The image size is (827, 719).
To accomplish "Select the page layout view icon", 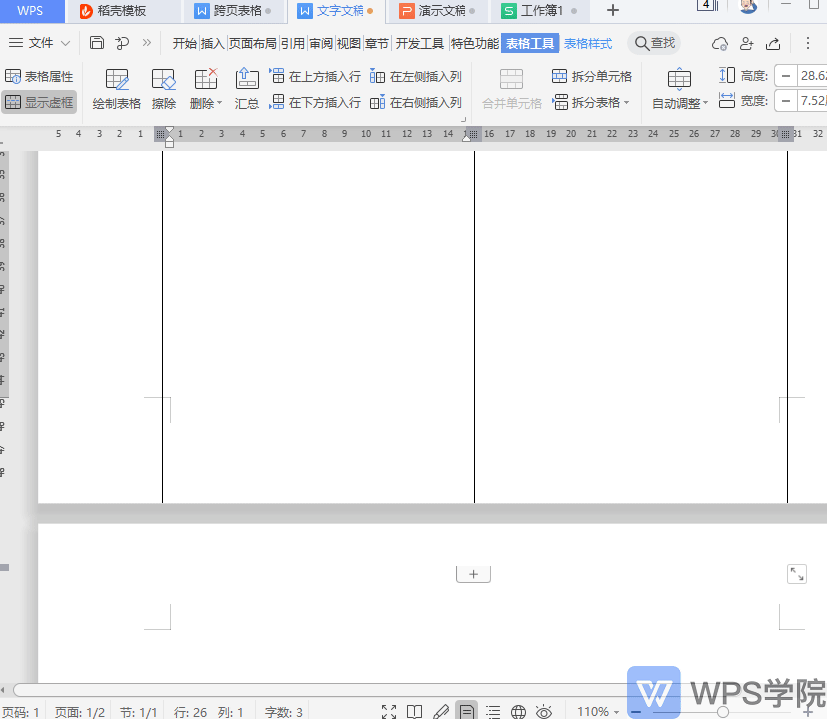I will pyautogui.click(x=466, y=711).
